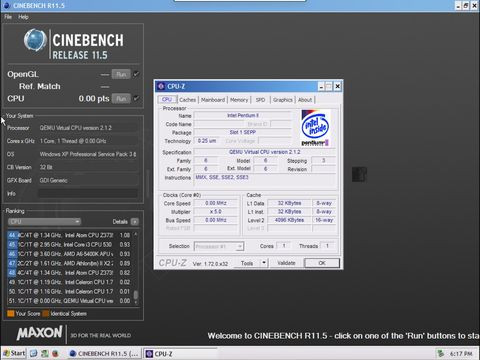This screenshot has height=360, width=480.
Task: Click the Processor field in Your System
Action: pyautogui.click(x=88, y=128)
